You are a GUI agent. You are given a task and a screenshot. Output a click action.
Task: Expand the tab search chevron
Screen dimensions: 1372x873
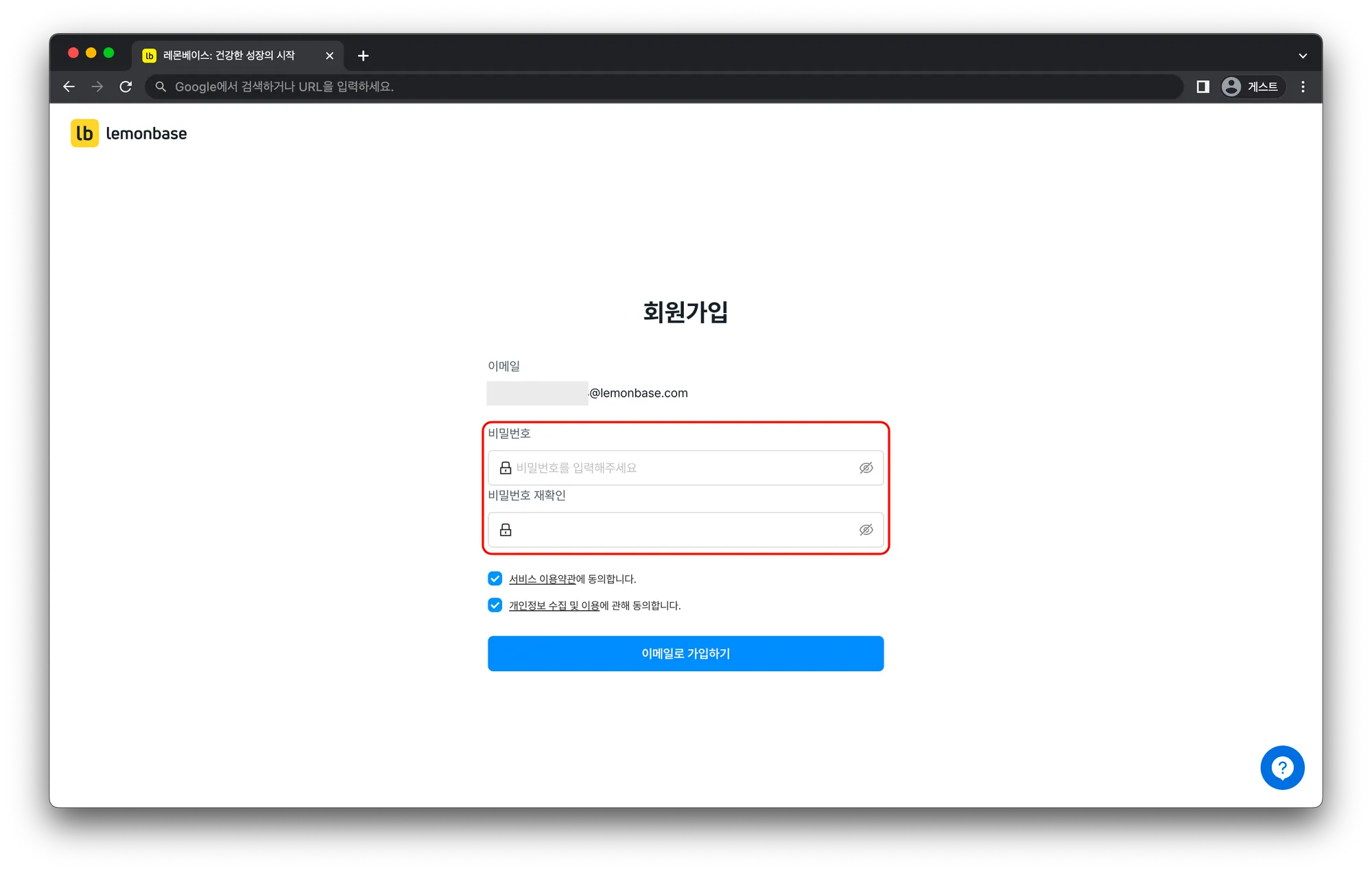pos(1302,56)
